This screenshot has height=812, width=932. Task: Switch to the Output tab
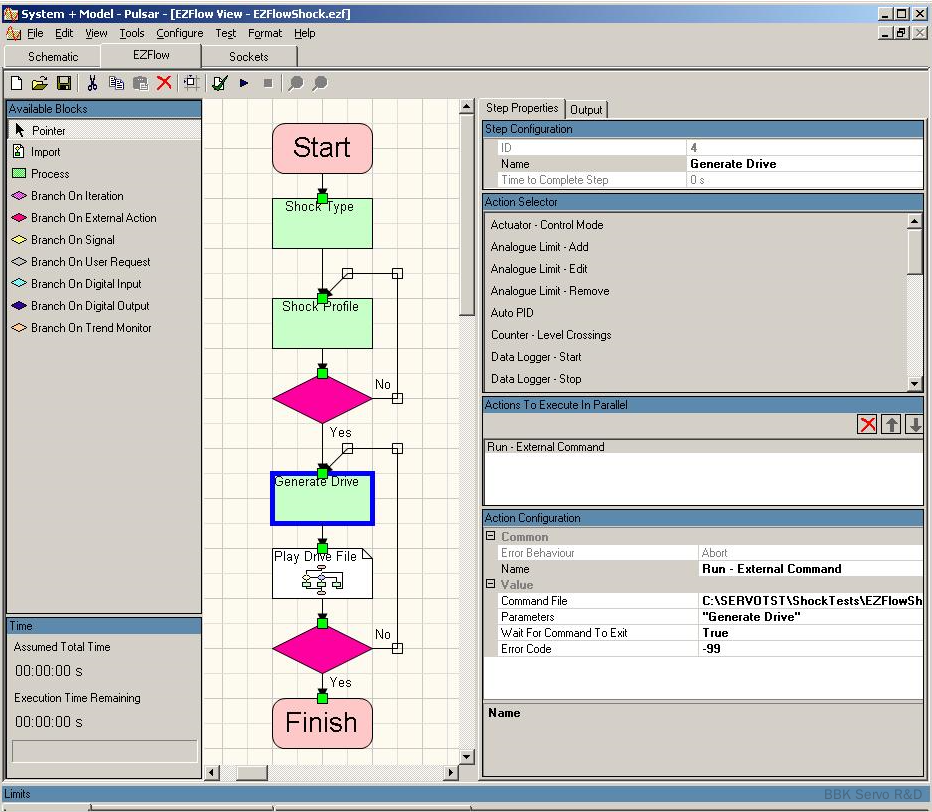coord(586,109)
